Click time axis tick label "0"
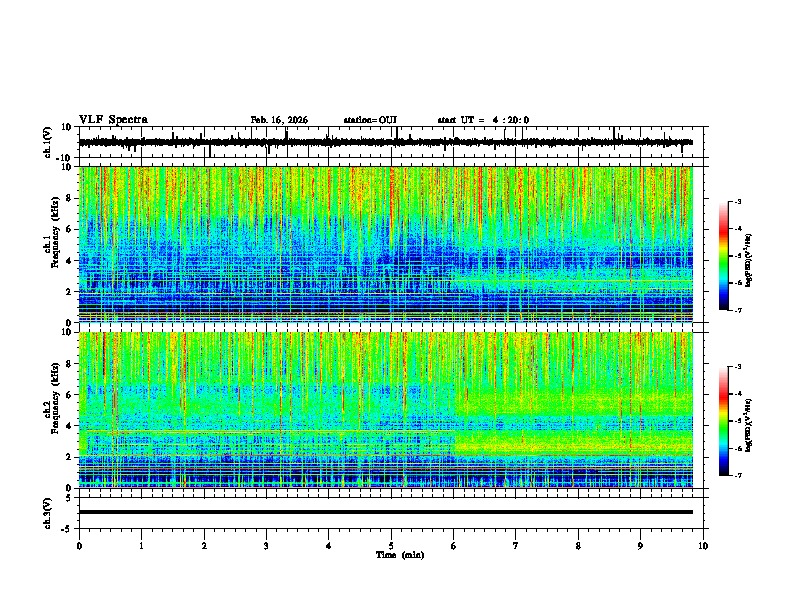Viewport: 792px width, 612px height. point(79,546)
